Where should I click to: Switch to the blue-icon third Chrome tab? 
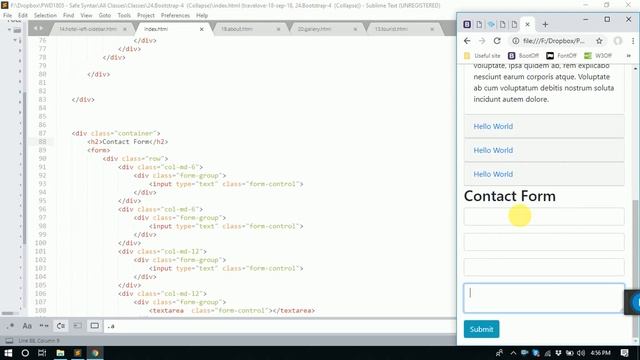pyautogui.click(x=491, y=24)
